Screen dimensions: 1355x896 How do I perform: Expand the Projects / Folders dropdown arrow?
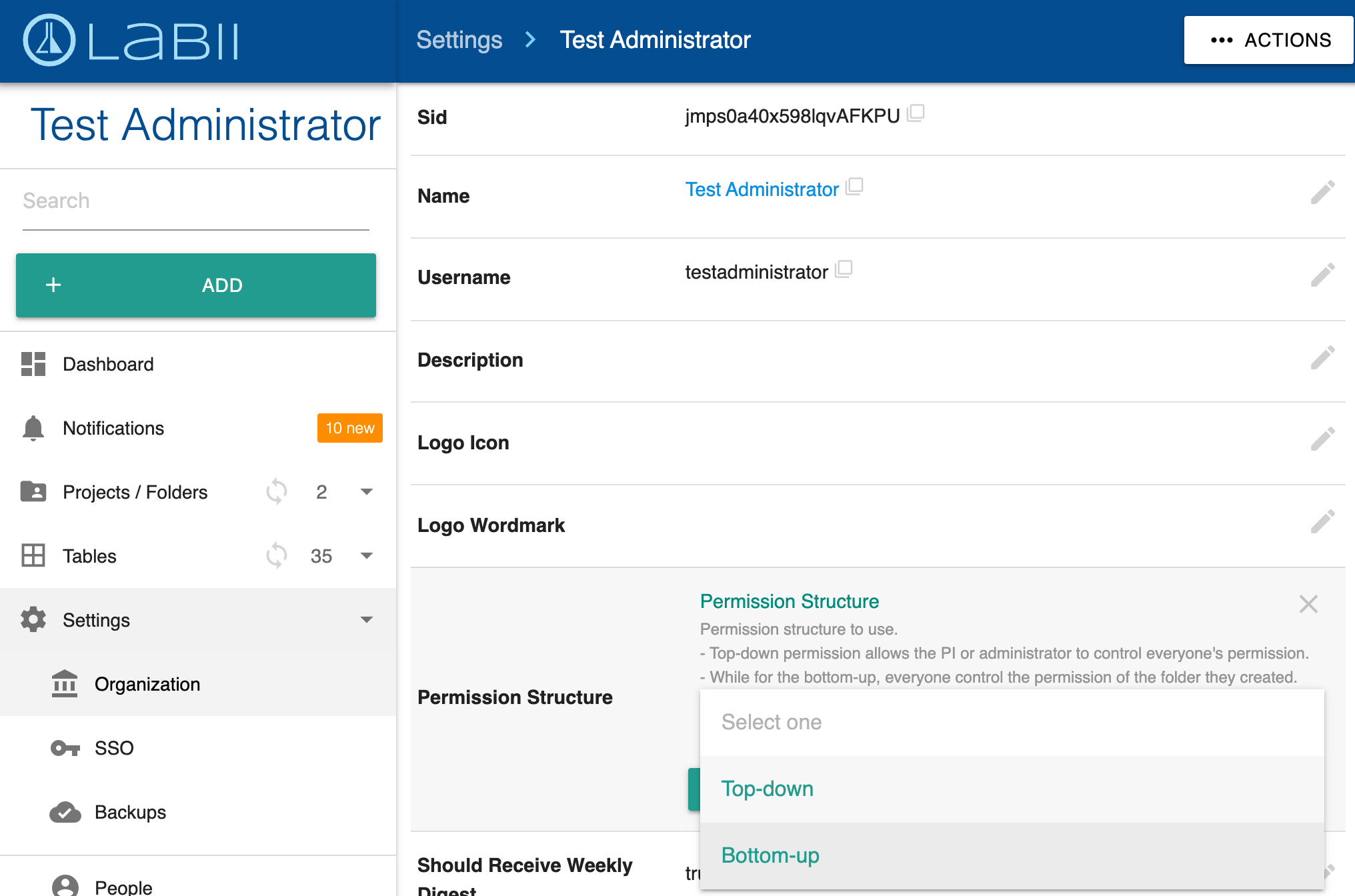point(366,491)
